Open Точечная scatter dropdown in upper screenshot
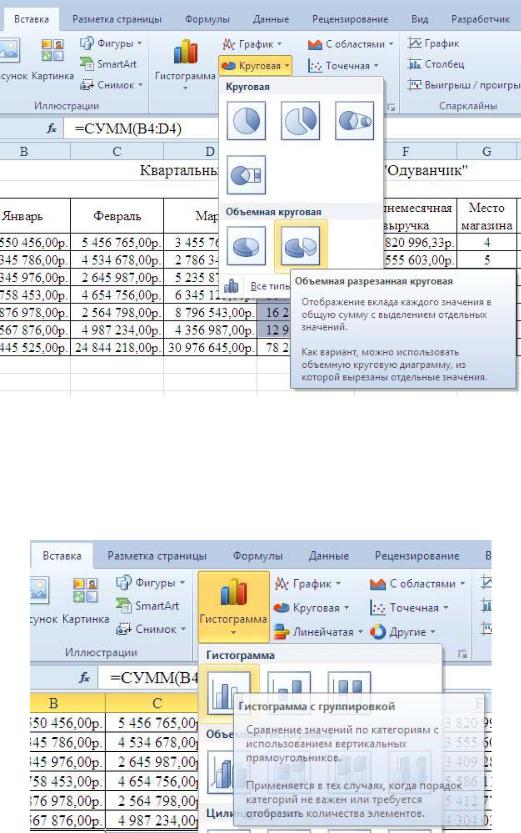The image size is (521, 833). point(344,66)
